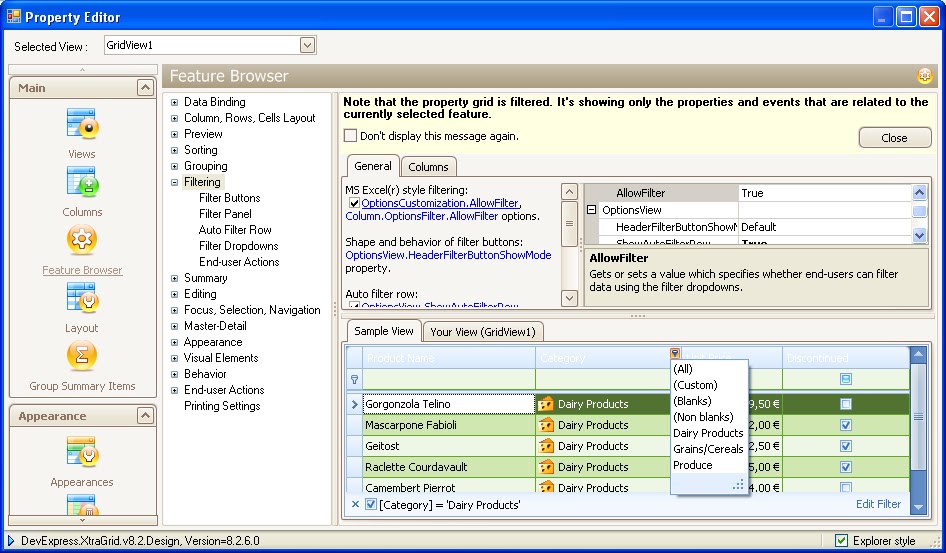This screenshot has height=553, width=946.
Task: Toggle Discontinued checkbox for Gorgonzola Telino
Action: [x=846, y=404]
